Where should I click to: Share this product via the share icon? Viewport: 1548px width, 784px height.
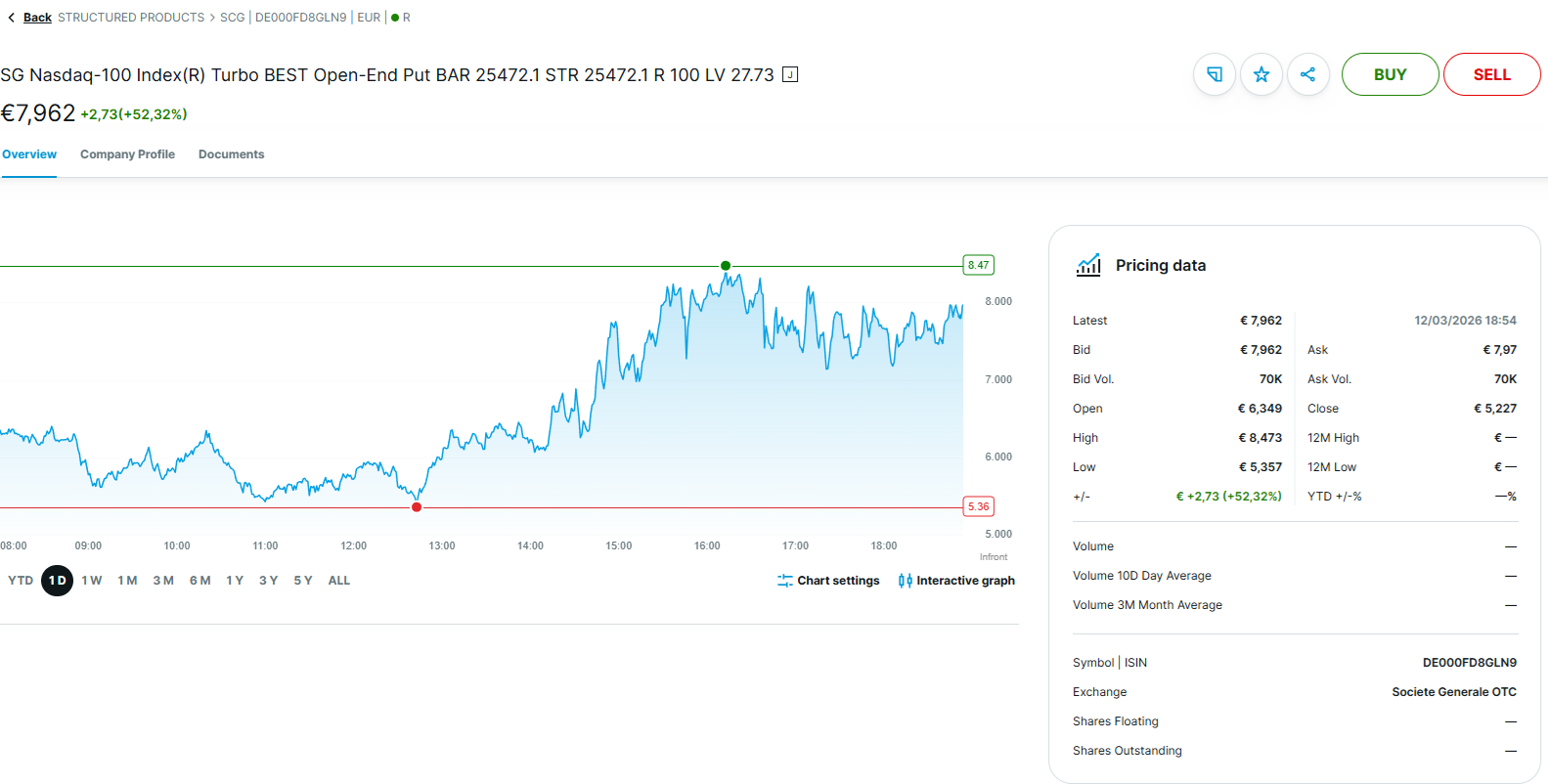(x=1308, y=74)
